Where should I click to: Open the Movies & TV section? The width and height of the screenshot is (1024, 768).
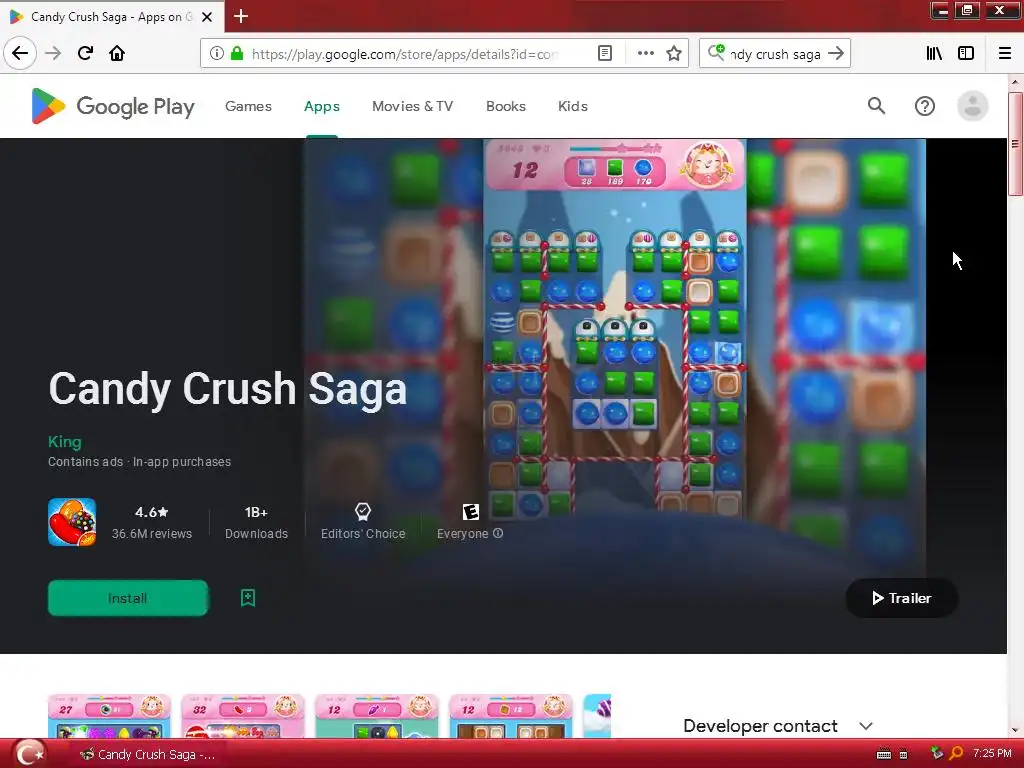click(413, 106)
